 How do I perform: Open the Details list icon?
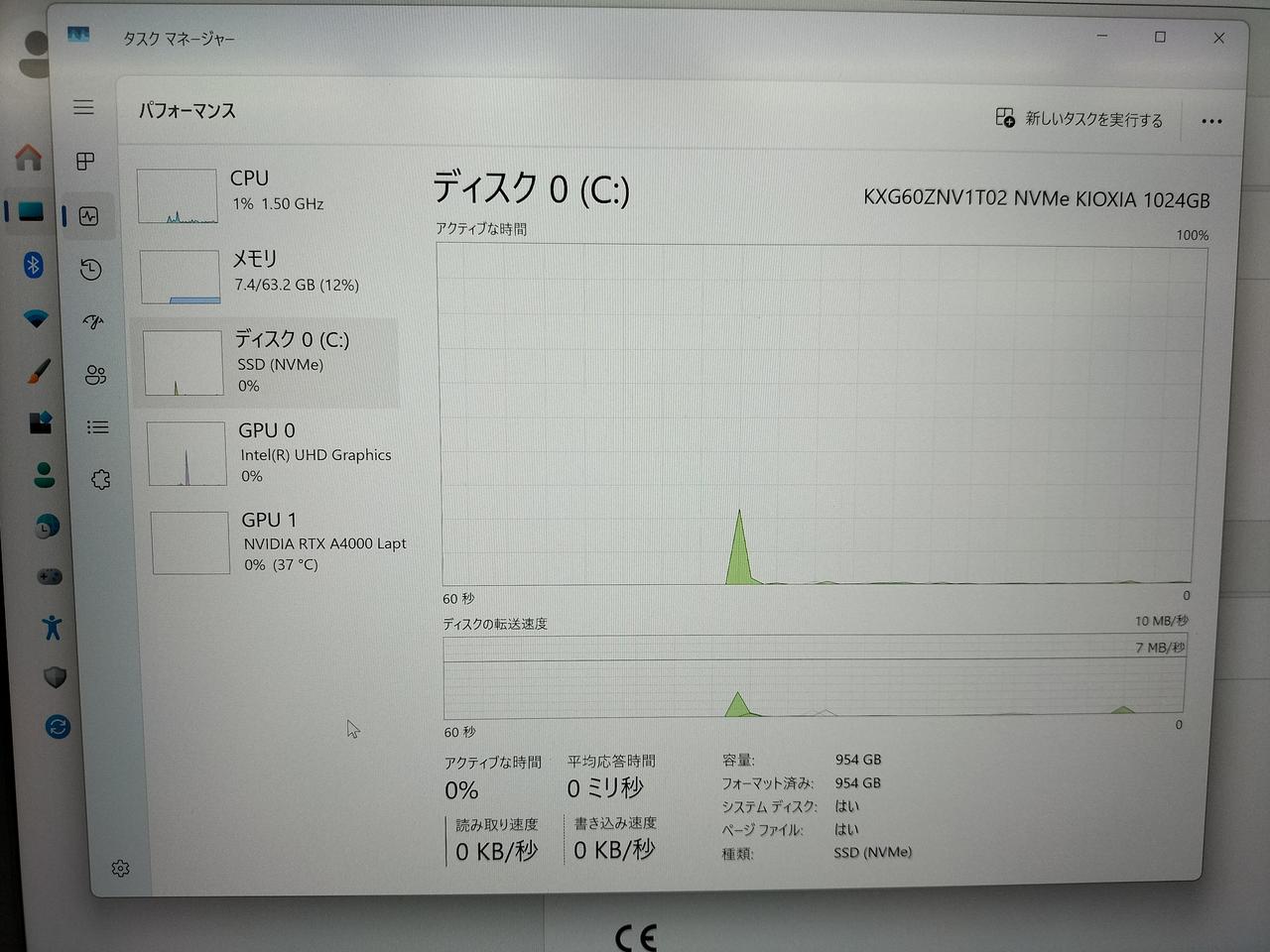(97, 427)
